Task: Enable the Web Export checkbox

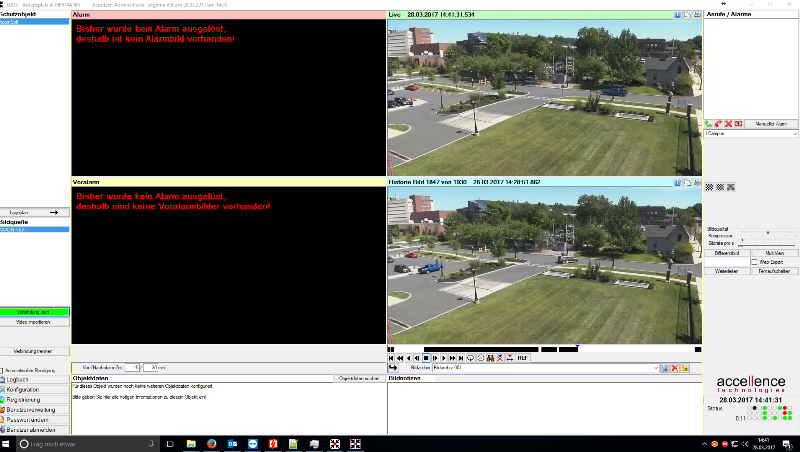Action: [x=754, y=262]
